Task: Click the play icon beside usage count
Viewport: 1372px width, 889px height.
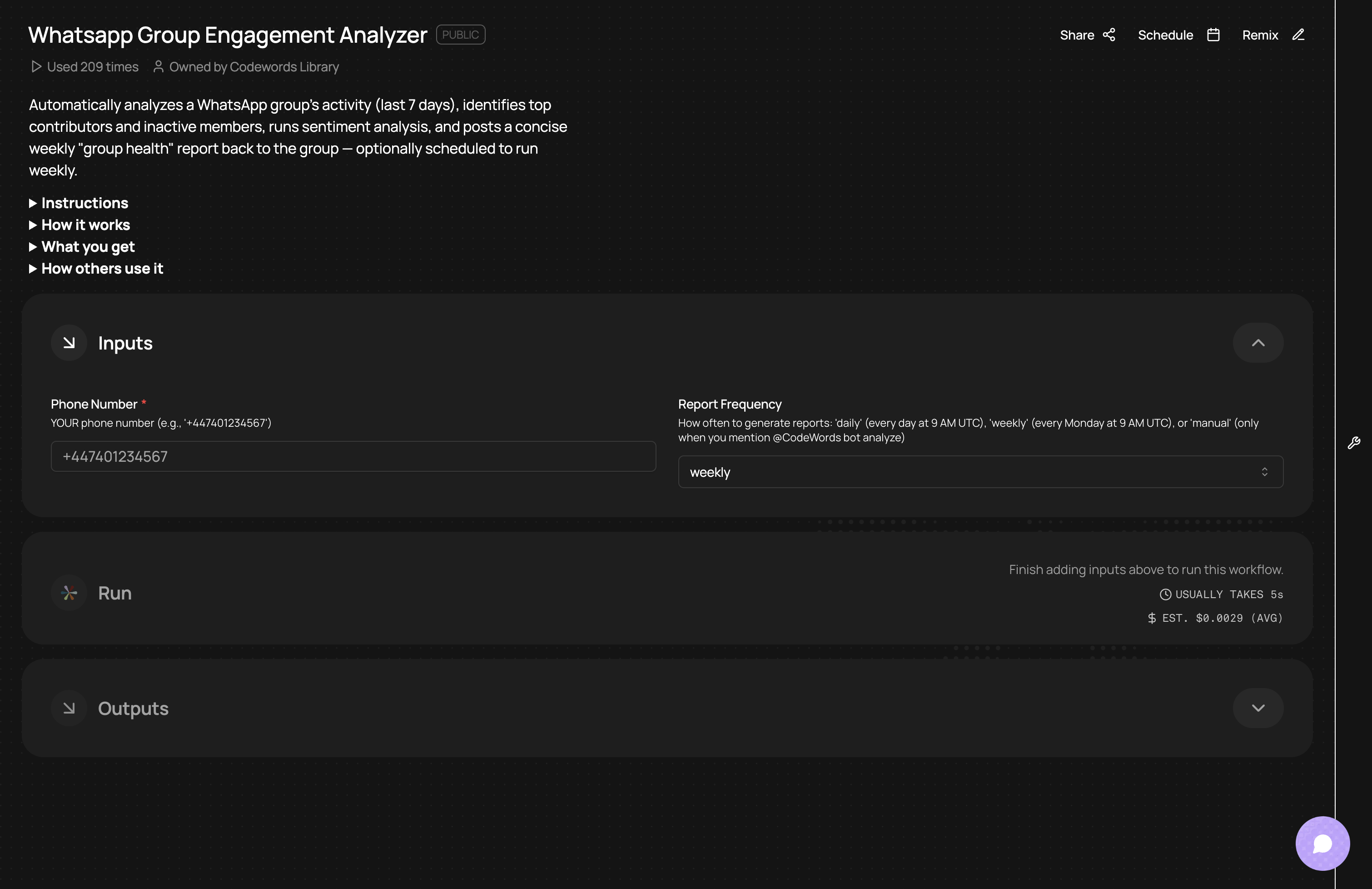Action: pyautogui.click(x=36, y=67)
